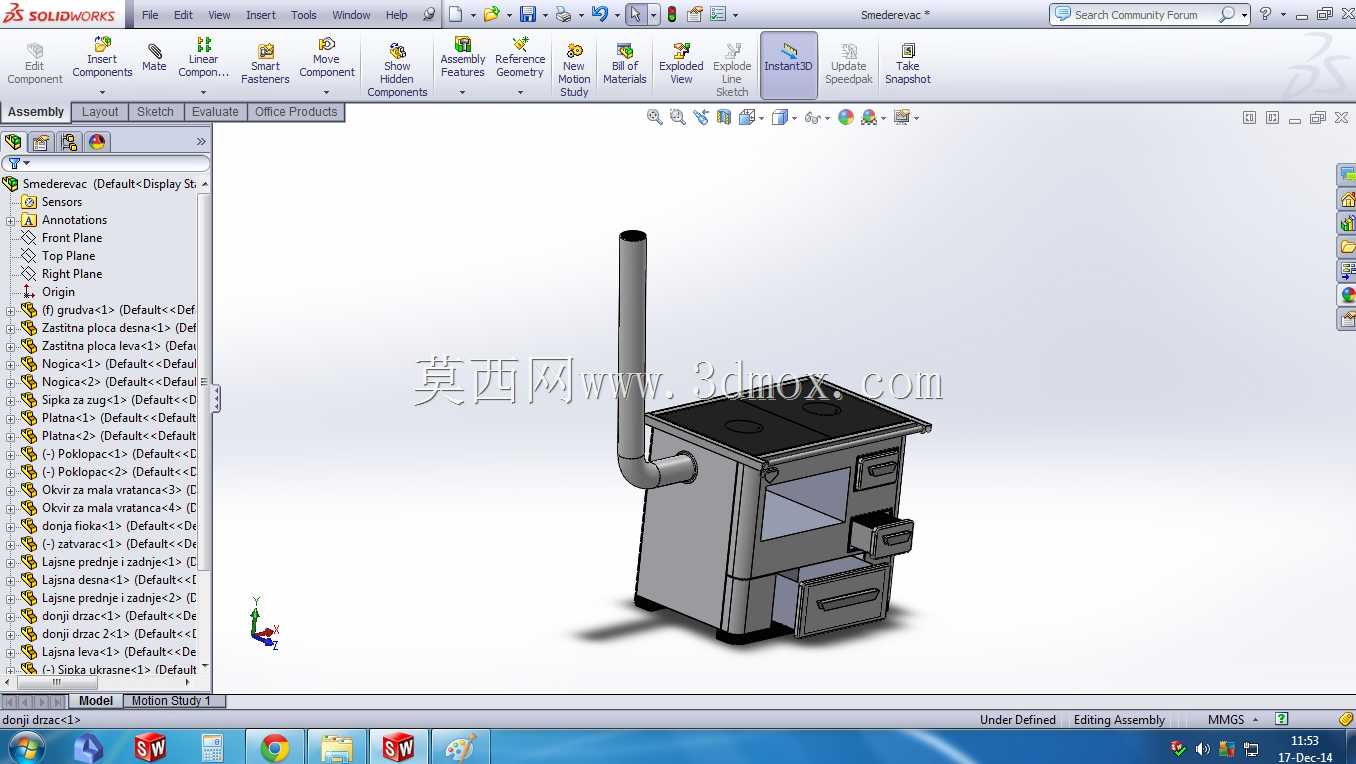Select the Sensors item in the tree

click(x=62, y=202)
